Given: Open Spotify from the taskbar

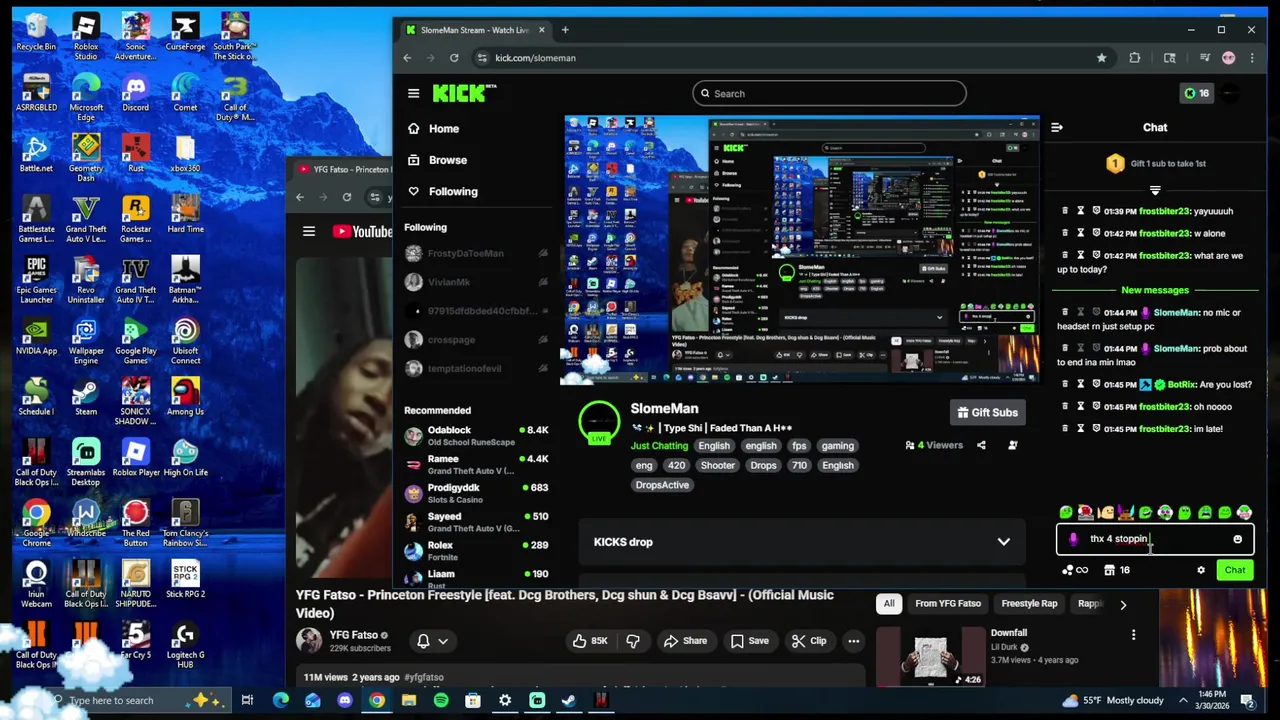Looking at the screenshot, I should (441, 700).
